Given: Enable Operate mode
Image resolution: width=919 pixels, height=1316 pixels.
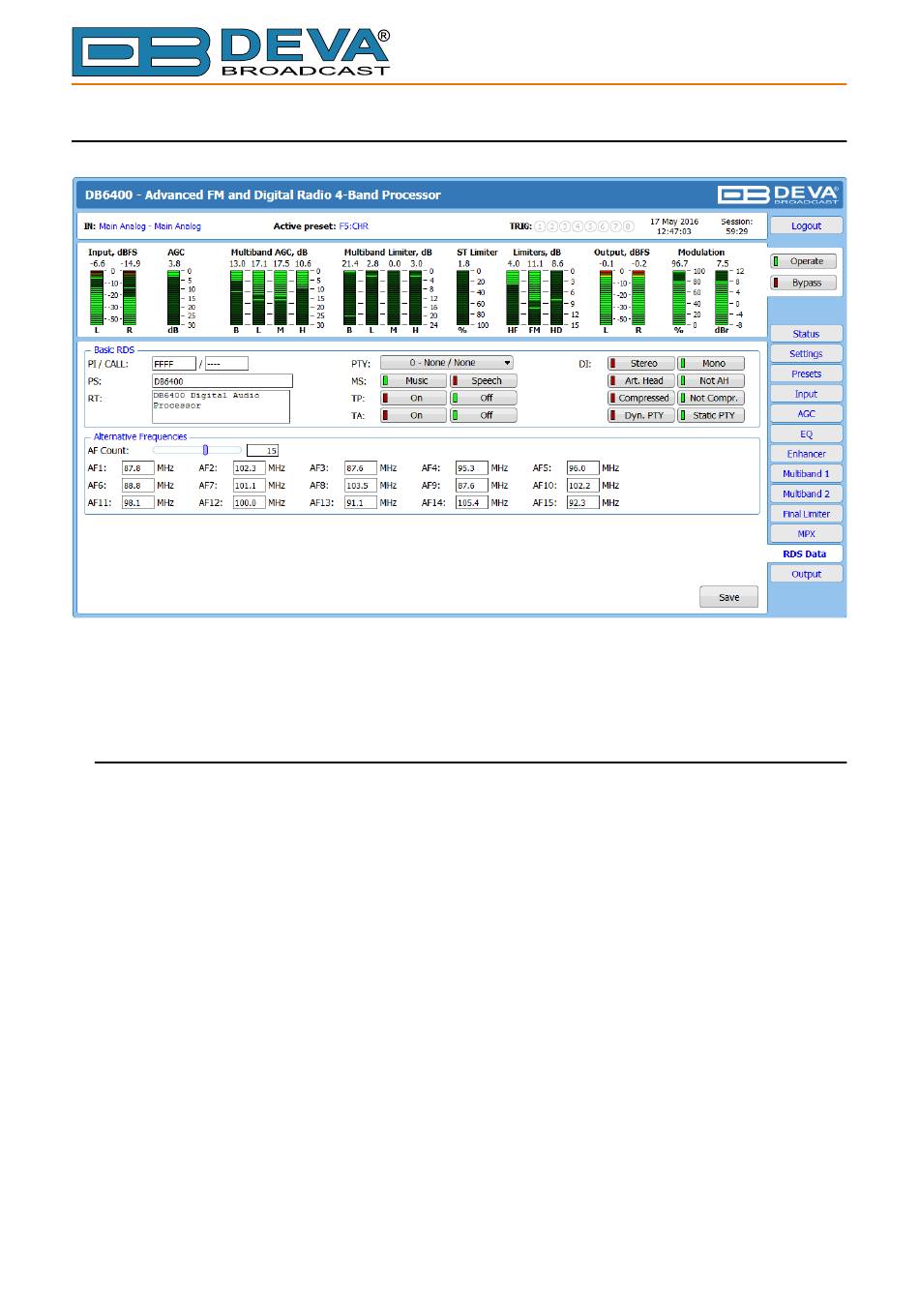Looking at the screenshot, I should [803, 261].
